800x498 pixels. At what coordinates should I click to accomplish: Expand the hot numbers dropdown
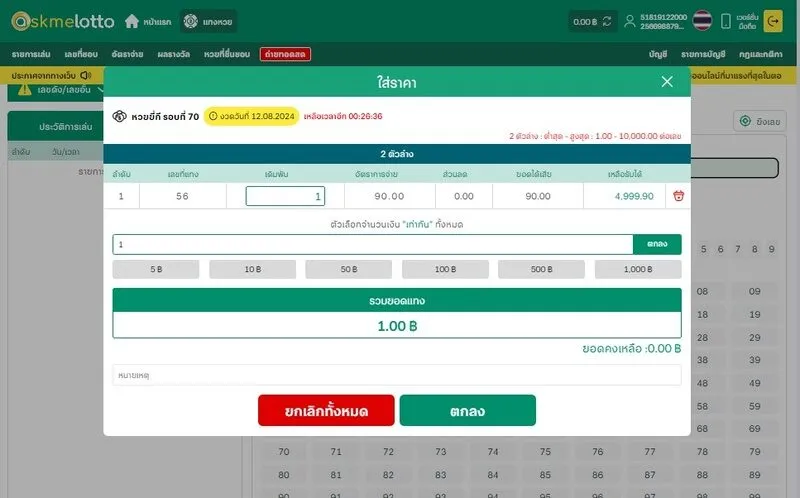click(x=101, y=90)
